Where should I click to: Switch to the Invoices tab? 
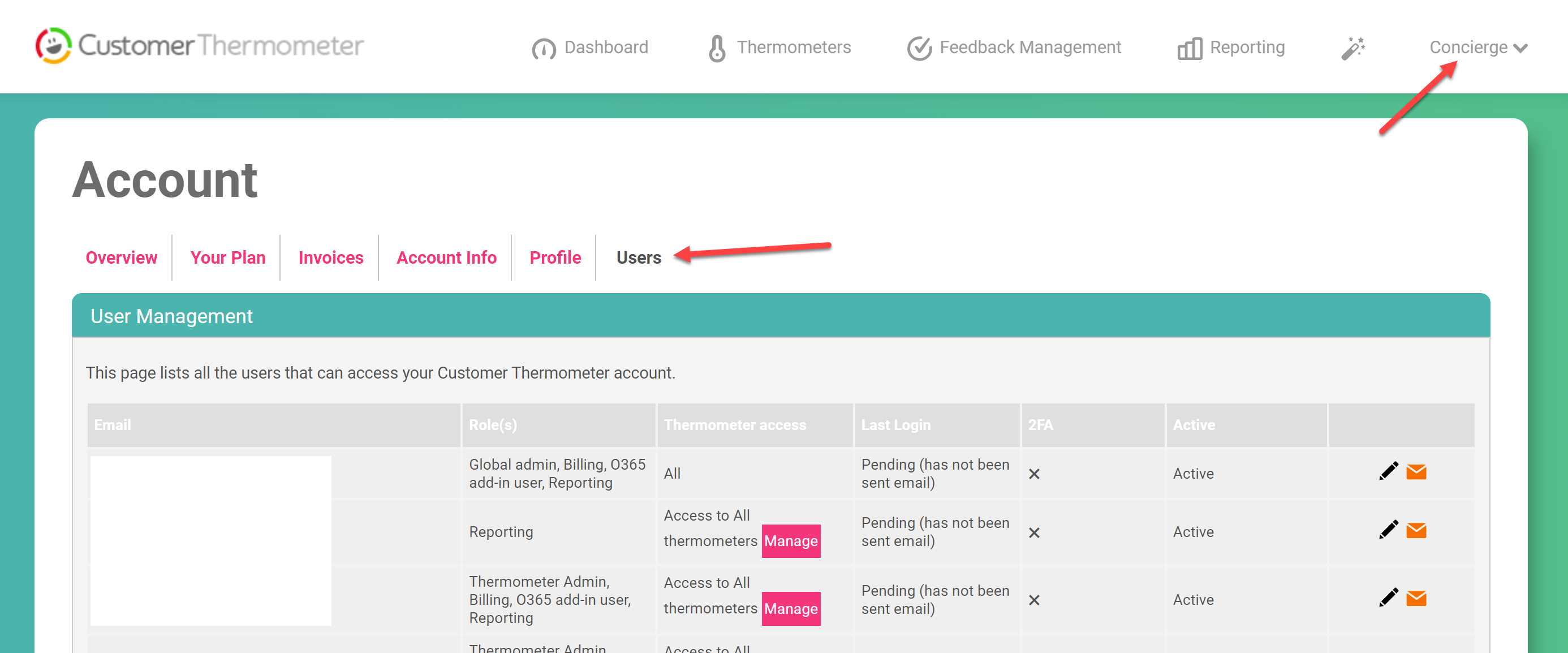pyautogui.click(x=330, y=257)
